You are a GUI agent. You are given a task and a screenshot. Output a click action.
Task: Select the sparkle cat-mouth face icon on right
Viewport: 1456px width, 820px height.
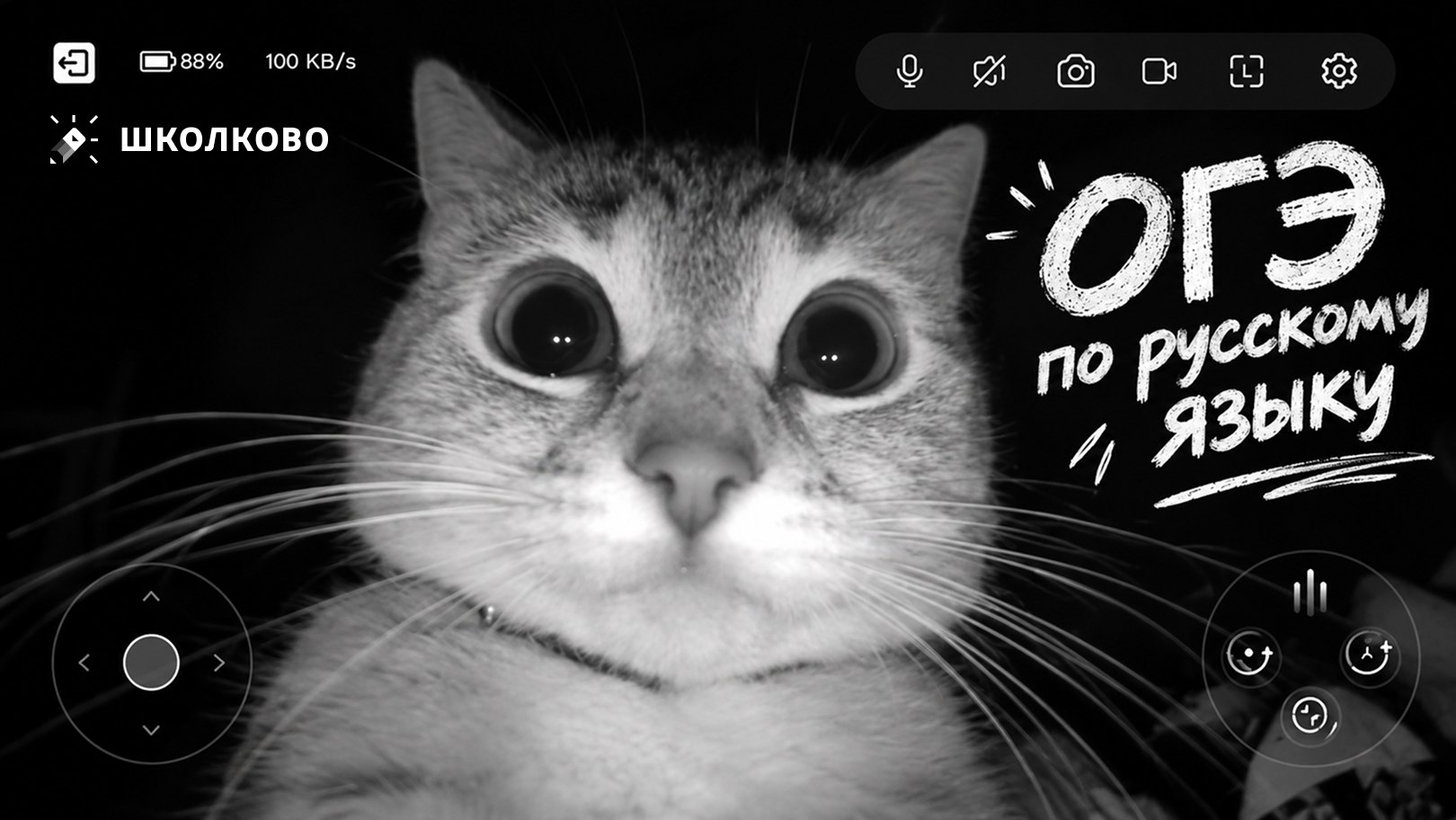pyautogui.click(x=1369, y=655)
